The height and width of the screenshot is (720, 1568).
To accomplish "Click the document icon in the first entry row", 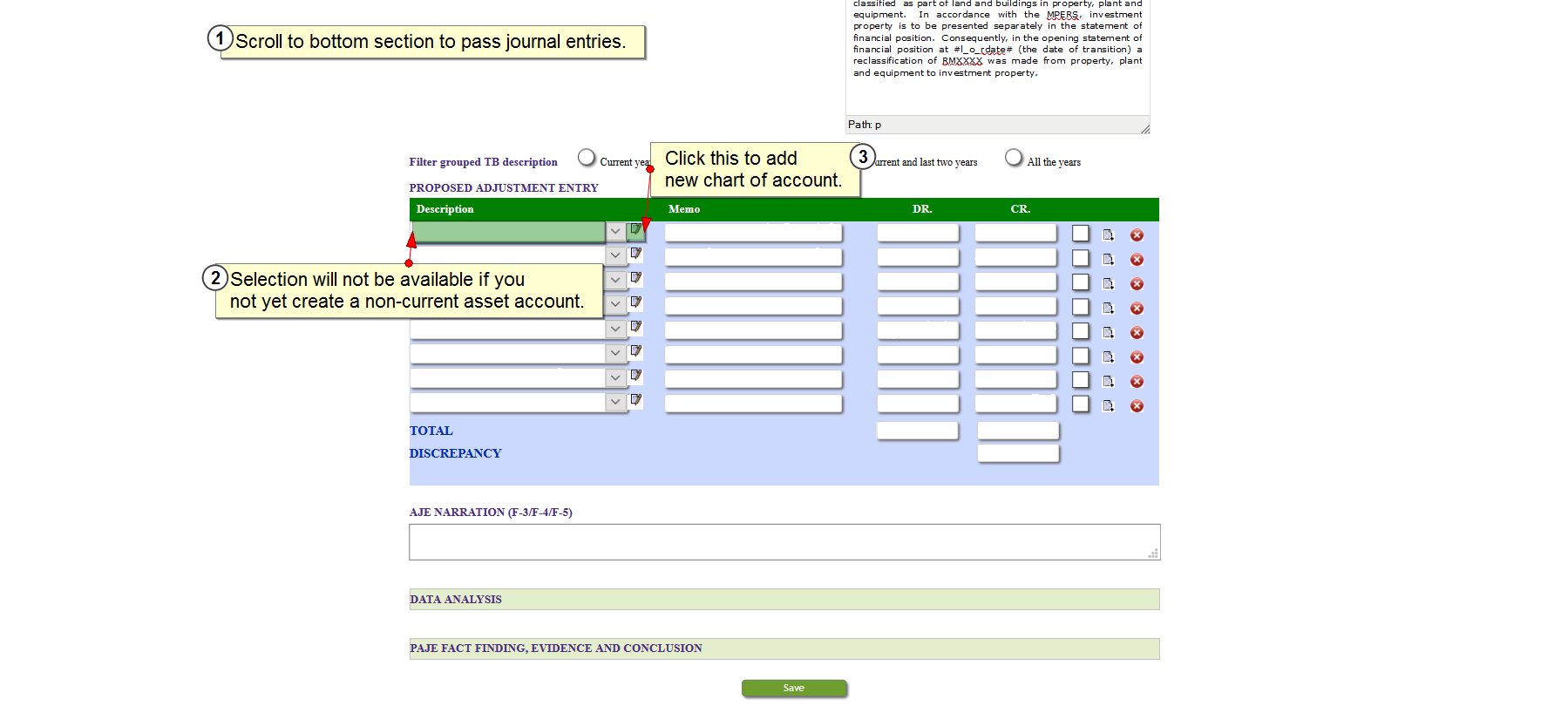I will pyautogui.click(x=1108, y=235).
